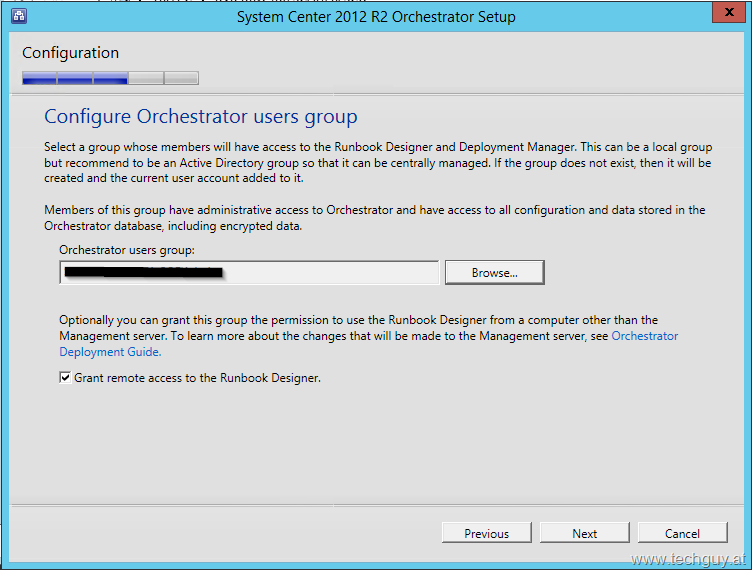Image resolution: width=752 pixels, height=570 pixels.
Task: Click the 'Members of this group have administrative' paragraph
Action: [x=375, y=218]
